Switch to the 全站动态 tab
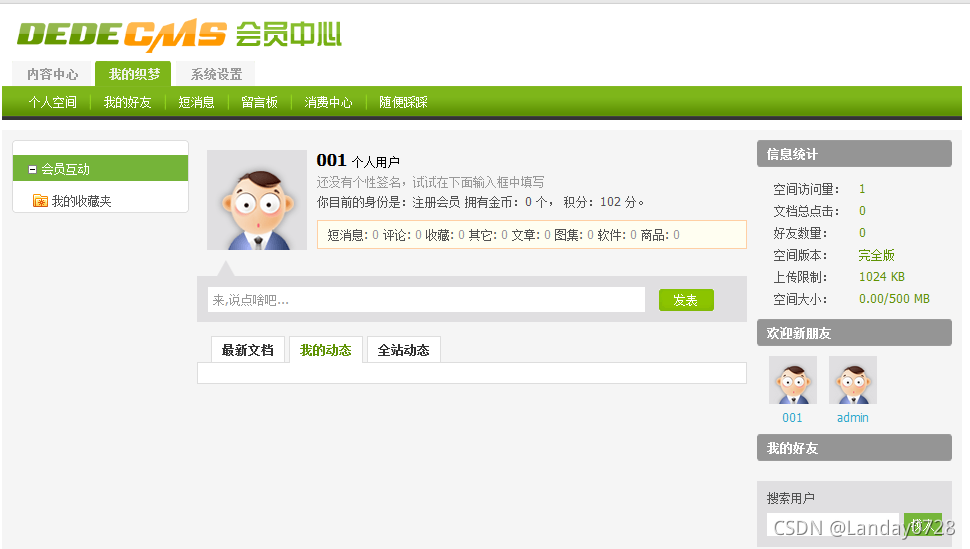The height and width of the screenshot is (549, 970). pos(403,350)
